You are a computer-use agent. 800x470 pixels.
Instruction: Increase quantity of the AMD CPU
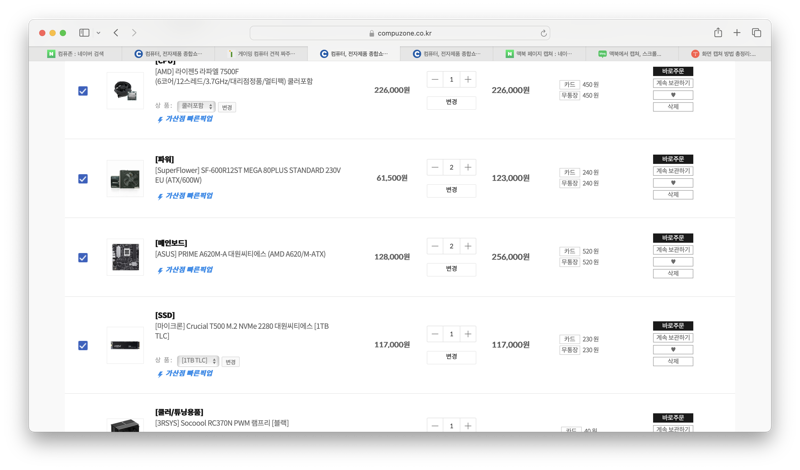click(468, 80)
